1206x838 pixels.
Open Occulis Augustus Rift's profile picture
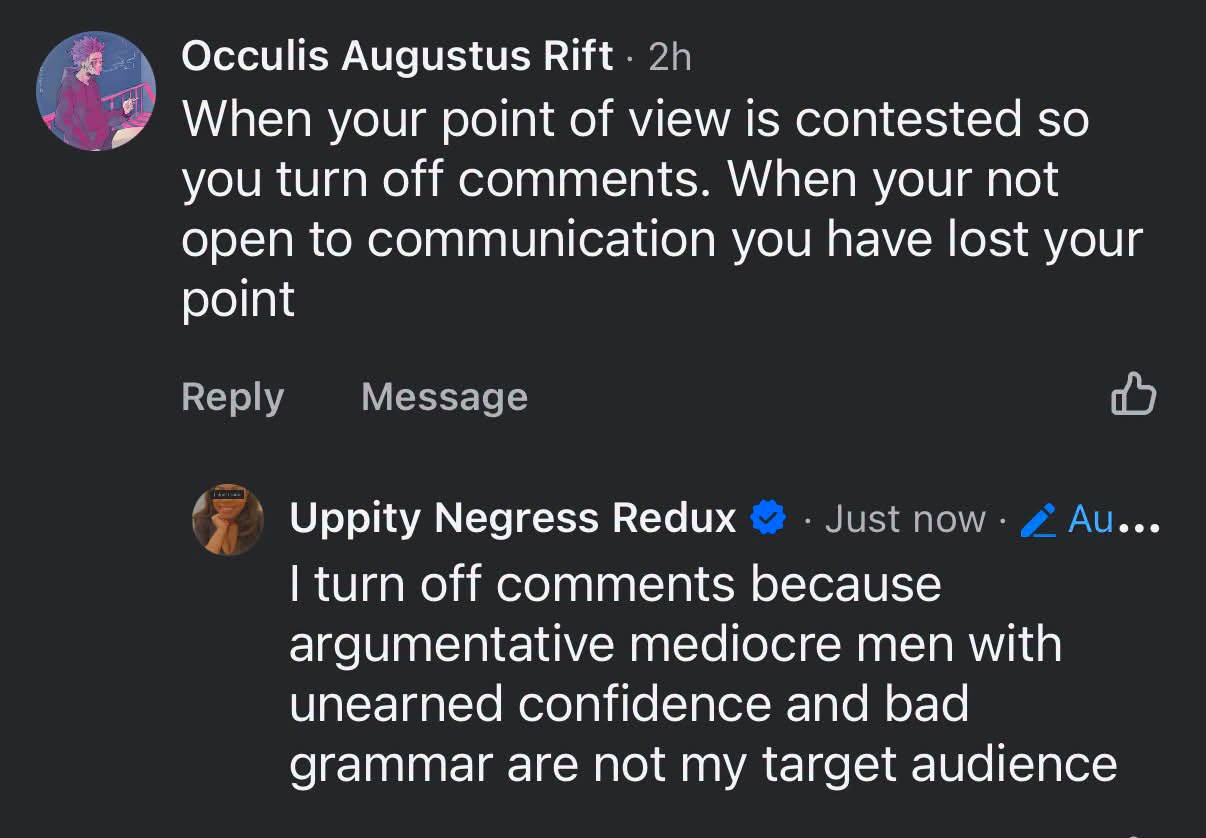click(96, 91)
